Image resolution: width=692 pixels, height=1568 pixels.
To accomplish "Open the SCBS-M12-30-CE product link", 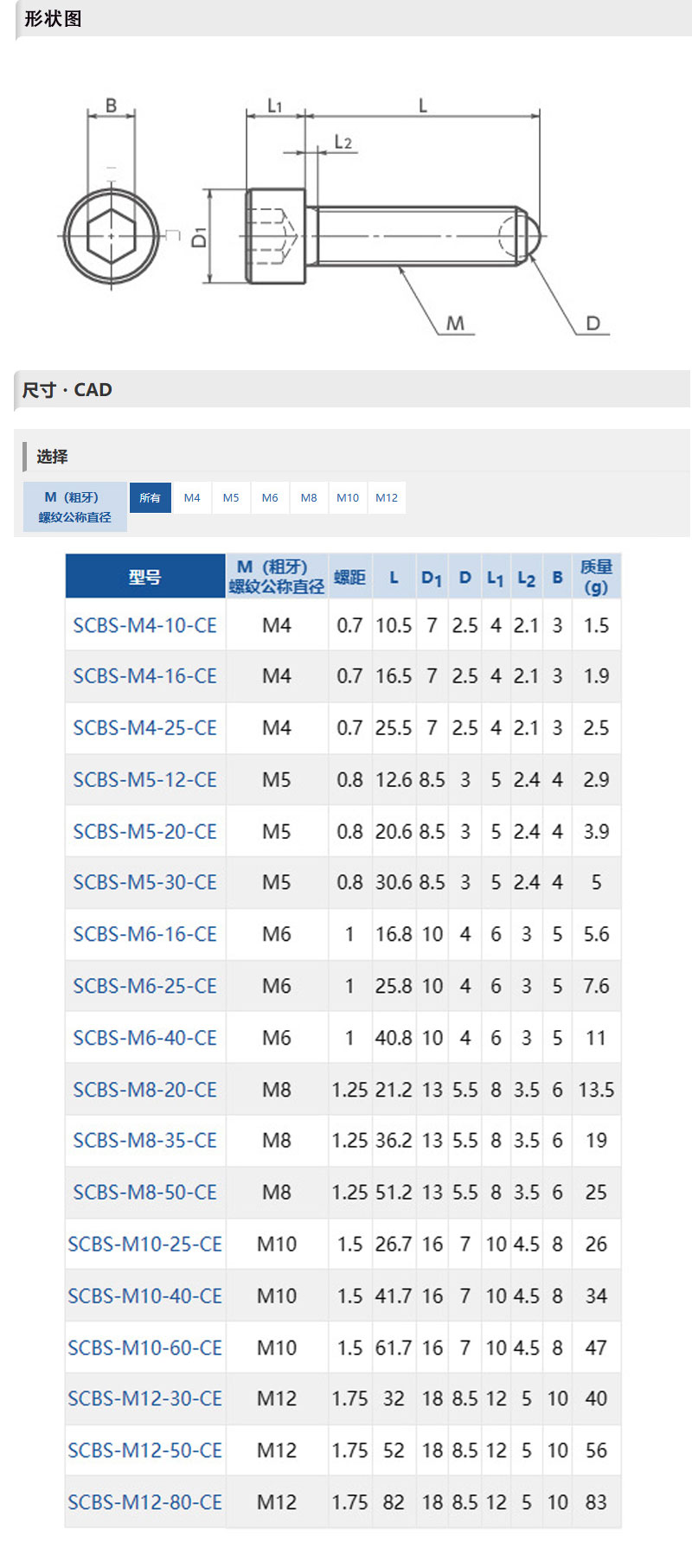I will (x=145, y=1398).
